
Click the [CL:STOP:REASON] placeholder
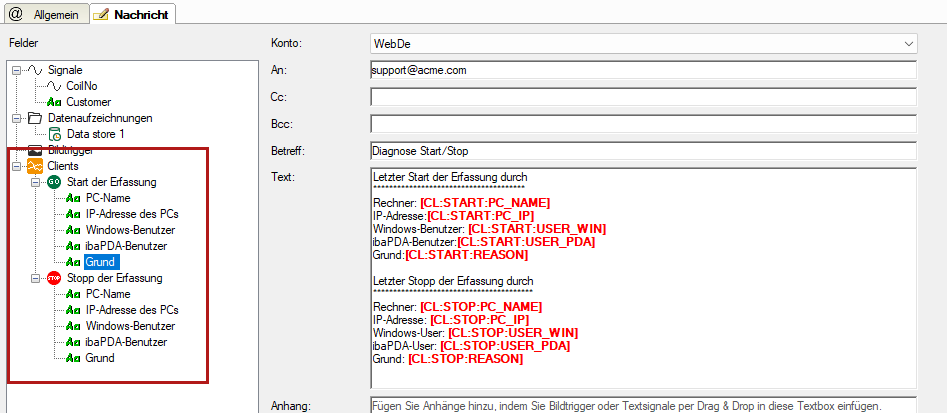(x=466, y=359)
